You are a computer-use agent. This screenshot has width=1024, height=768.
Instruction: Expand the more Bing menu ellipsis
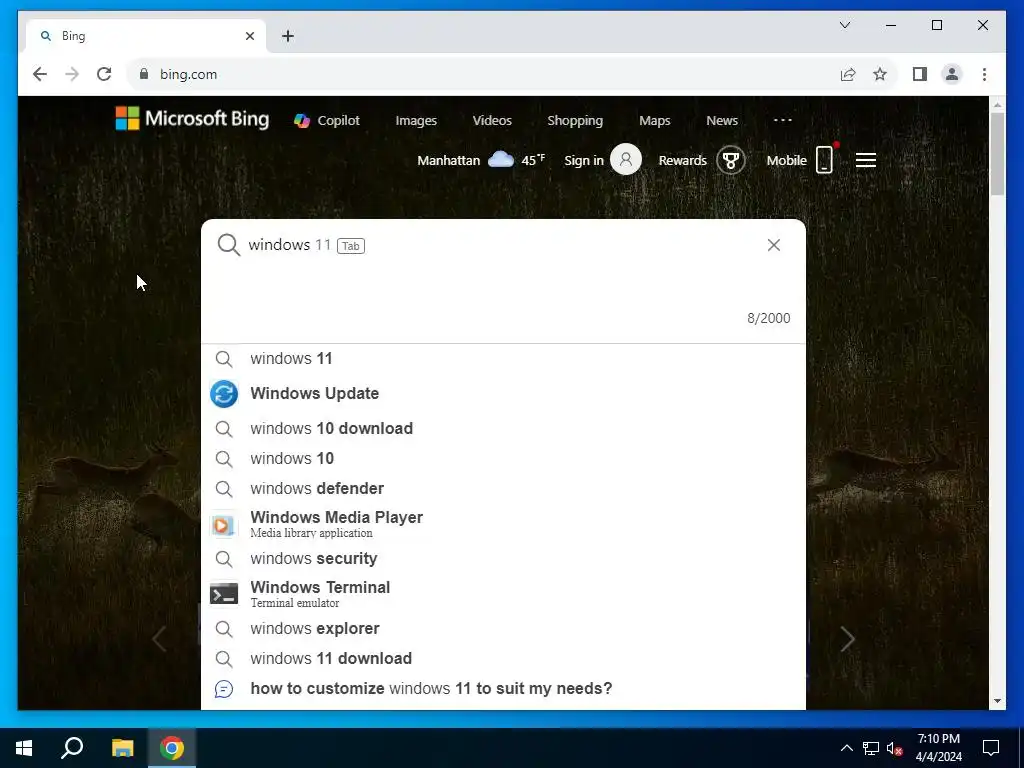782,120
